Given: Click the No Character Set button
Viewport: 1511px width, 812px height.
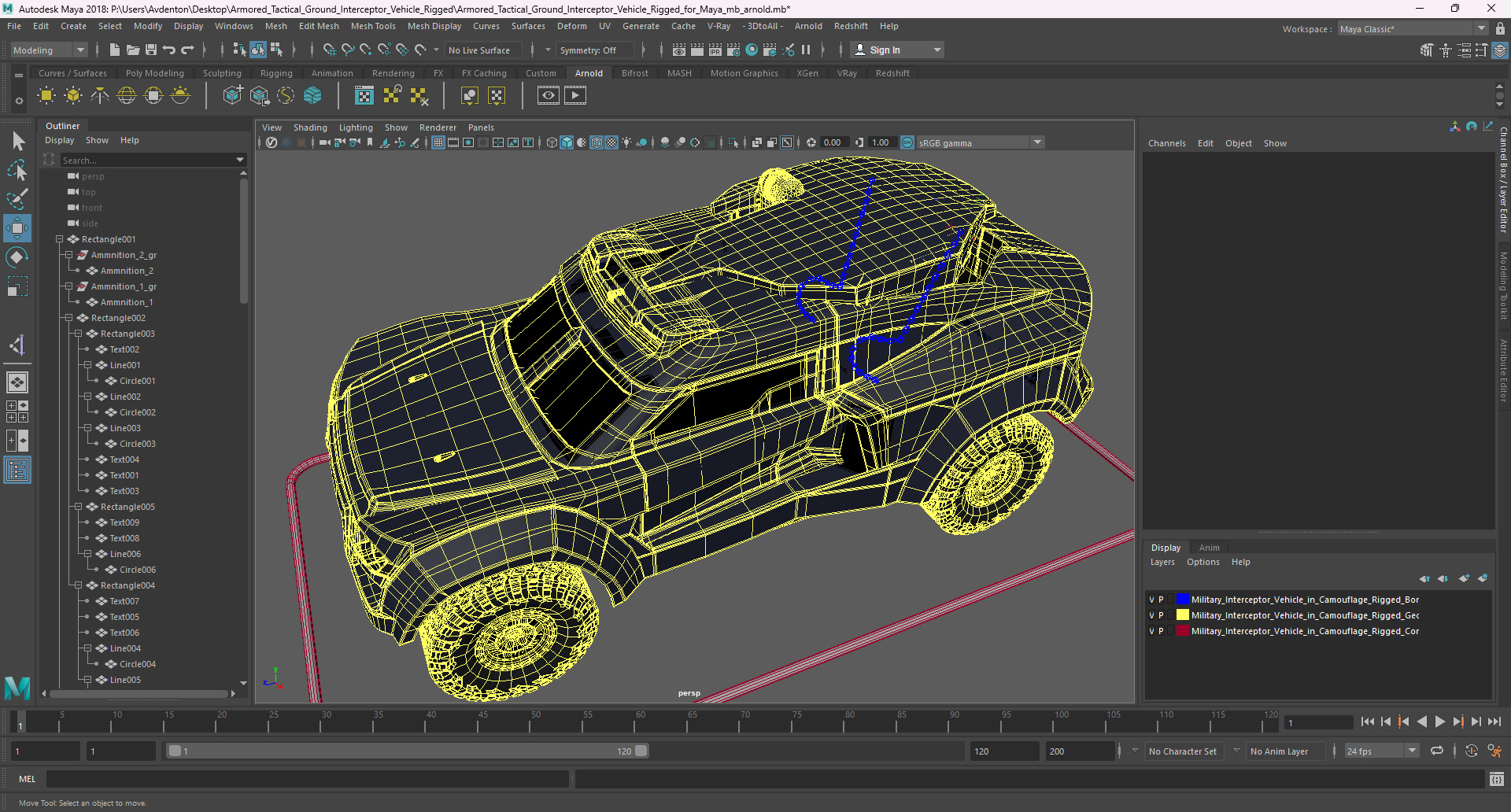Looking at the screenshot, I should [x=1183, y=751].
